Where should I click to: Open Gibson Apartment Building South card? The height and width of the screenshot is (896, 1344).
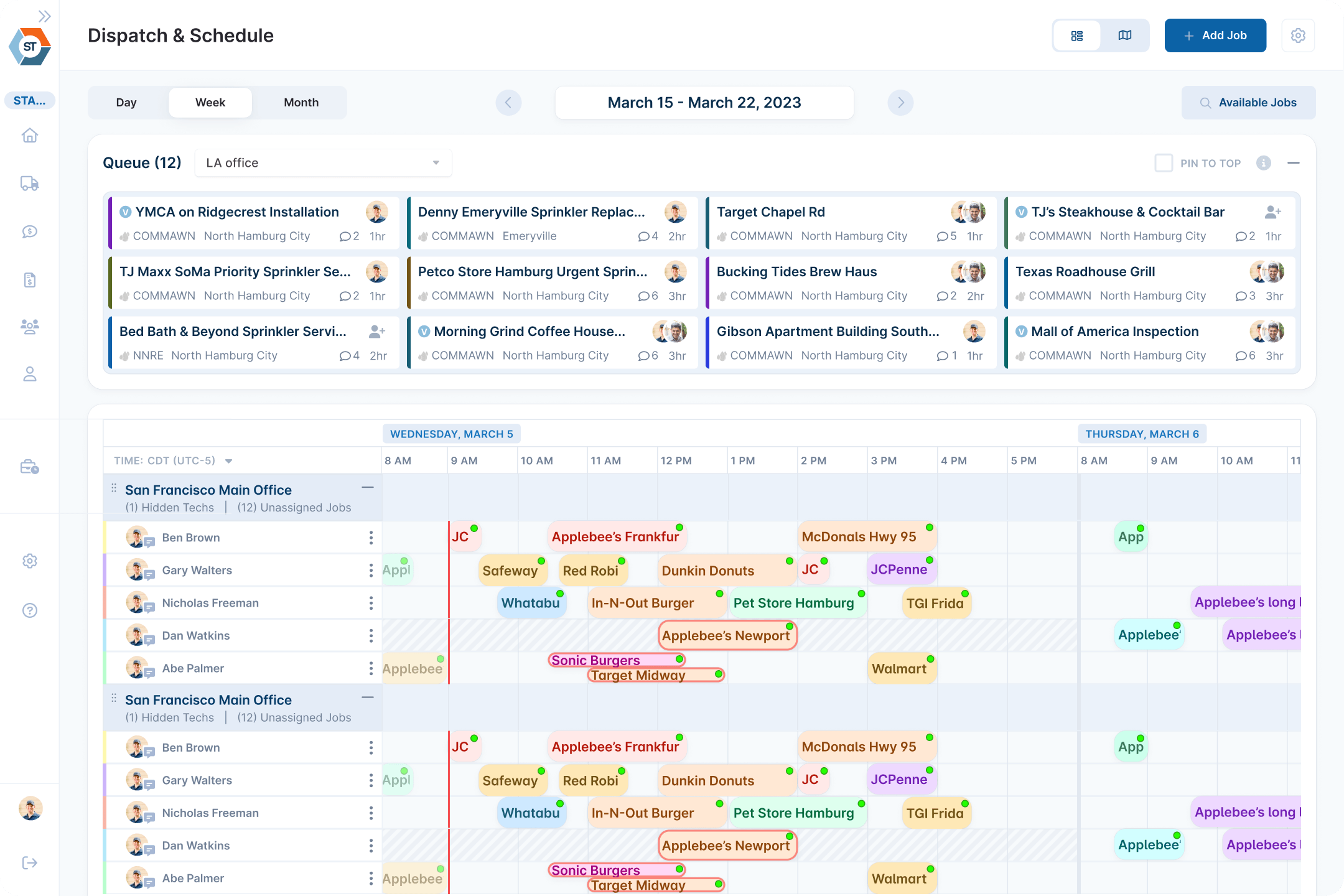851,343
